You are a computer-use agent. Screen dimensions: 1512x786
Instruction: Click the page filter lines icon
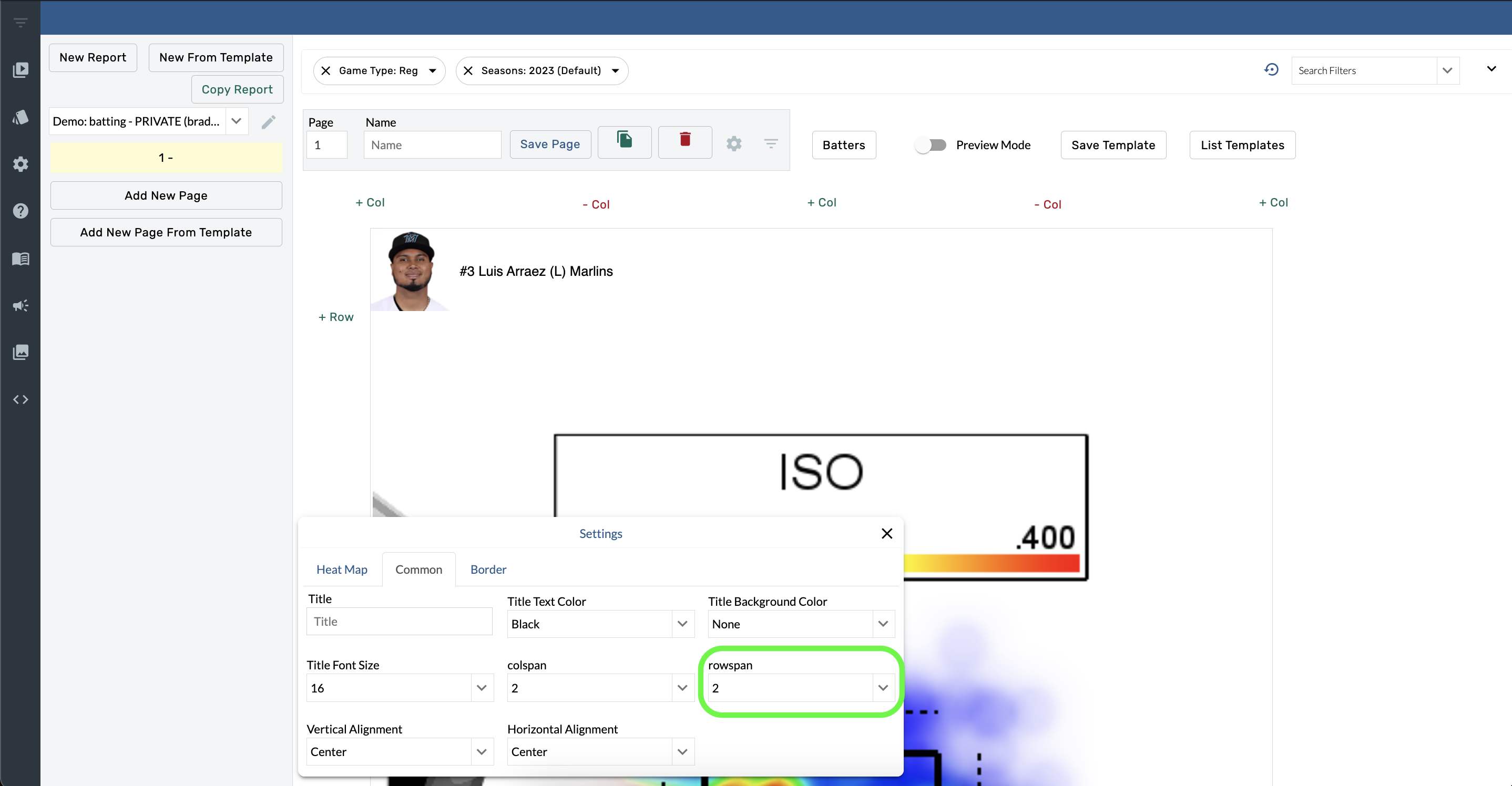771,144
